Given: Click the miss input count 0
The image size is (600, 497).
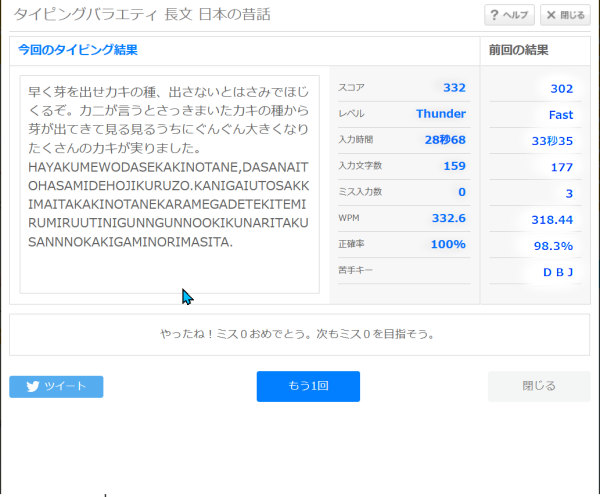Looking at the screenshot, I should [x=462, y=192].
